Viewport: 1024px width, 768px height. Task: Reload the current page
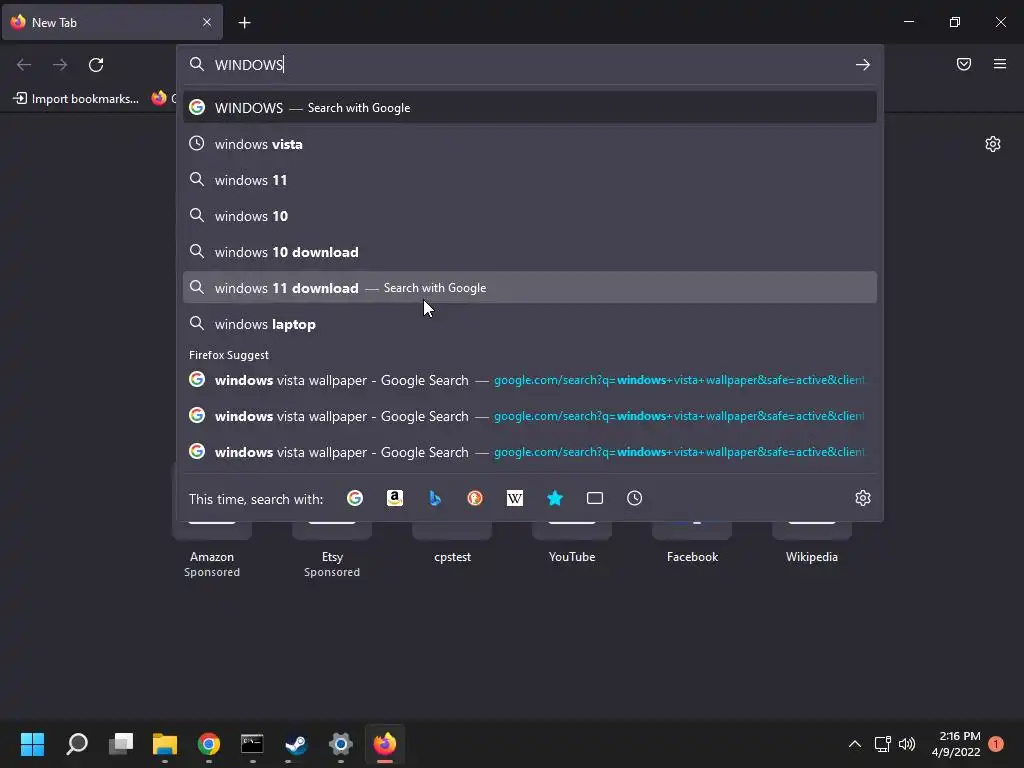(x=96, y=65)
